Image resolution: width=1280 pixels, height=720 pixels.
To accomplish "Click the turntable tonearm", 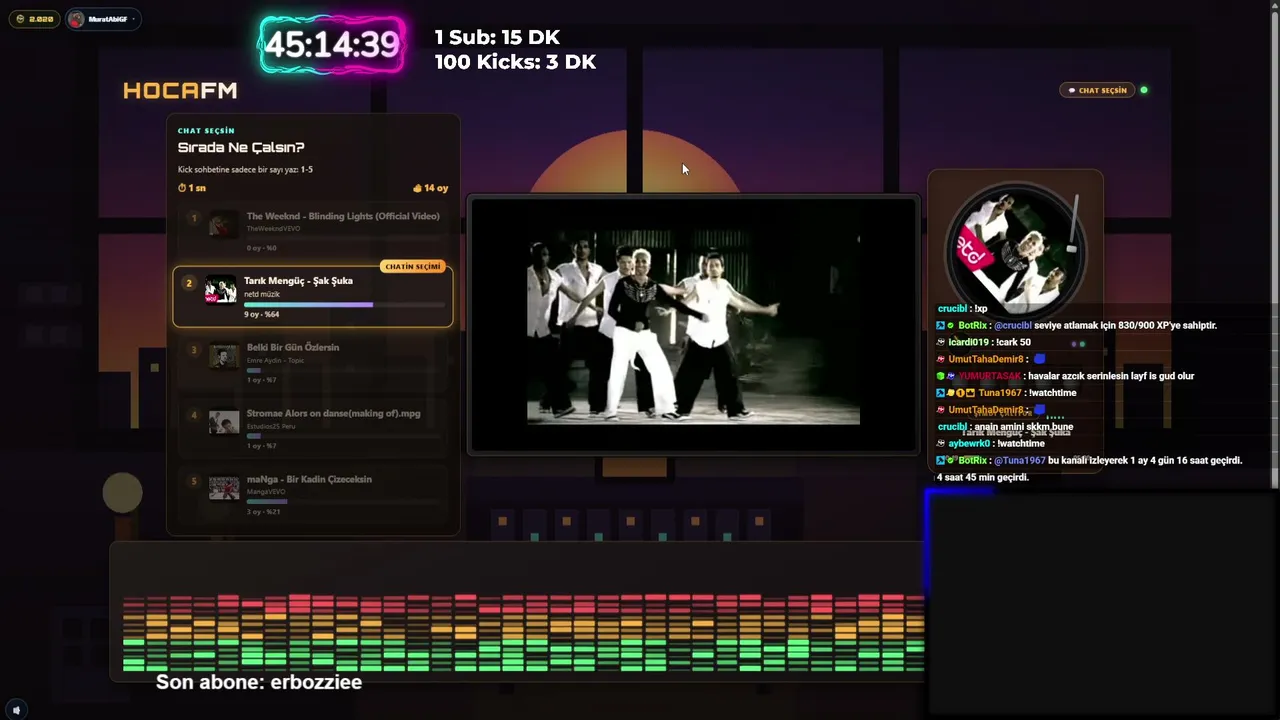I will [x=1072, y=225].
